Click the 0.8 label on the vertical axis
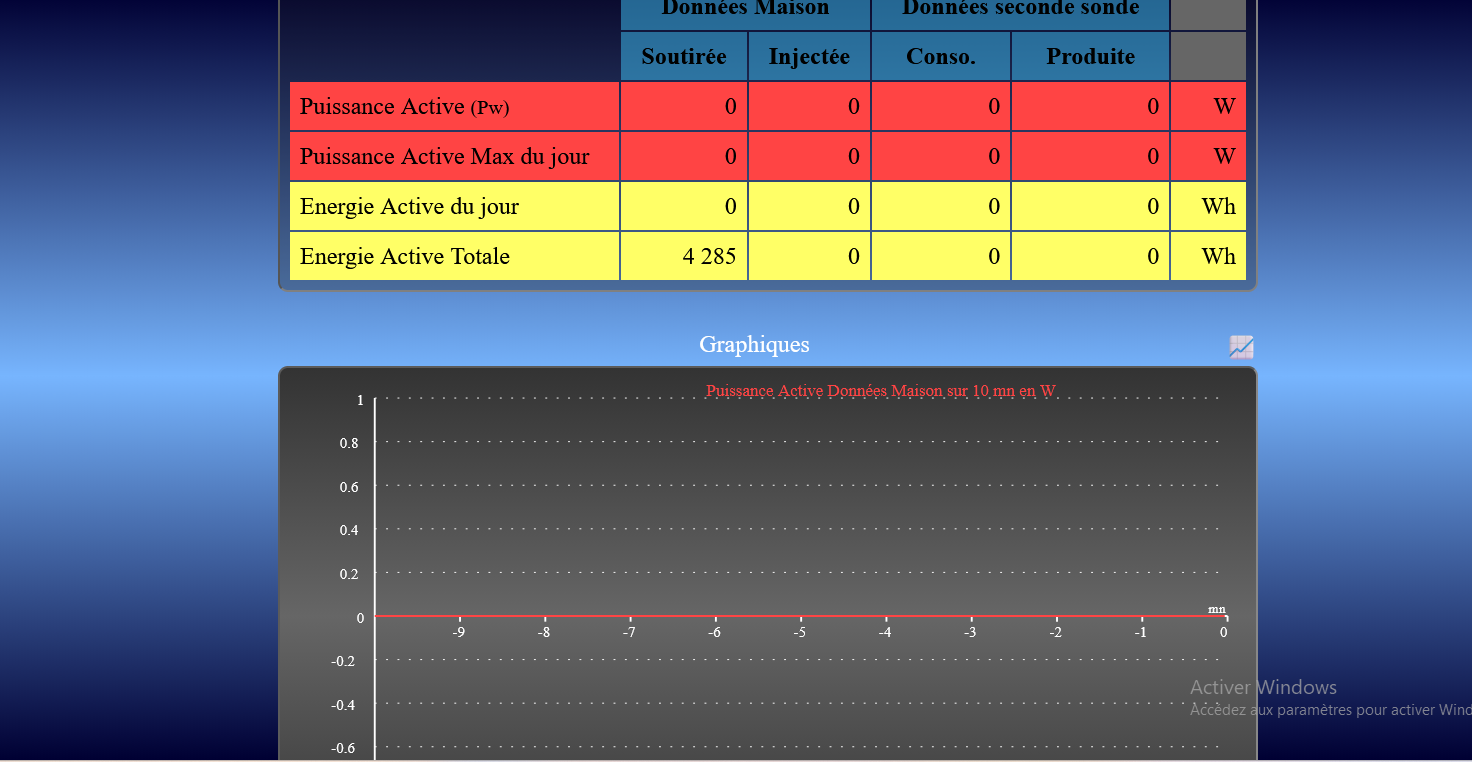1472x762 pixels. point(349,443)
